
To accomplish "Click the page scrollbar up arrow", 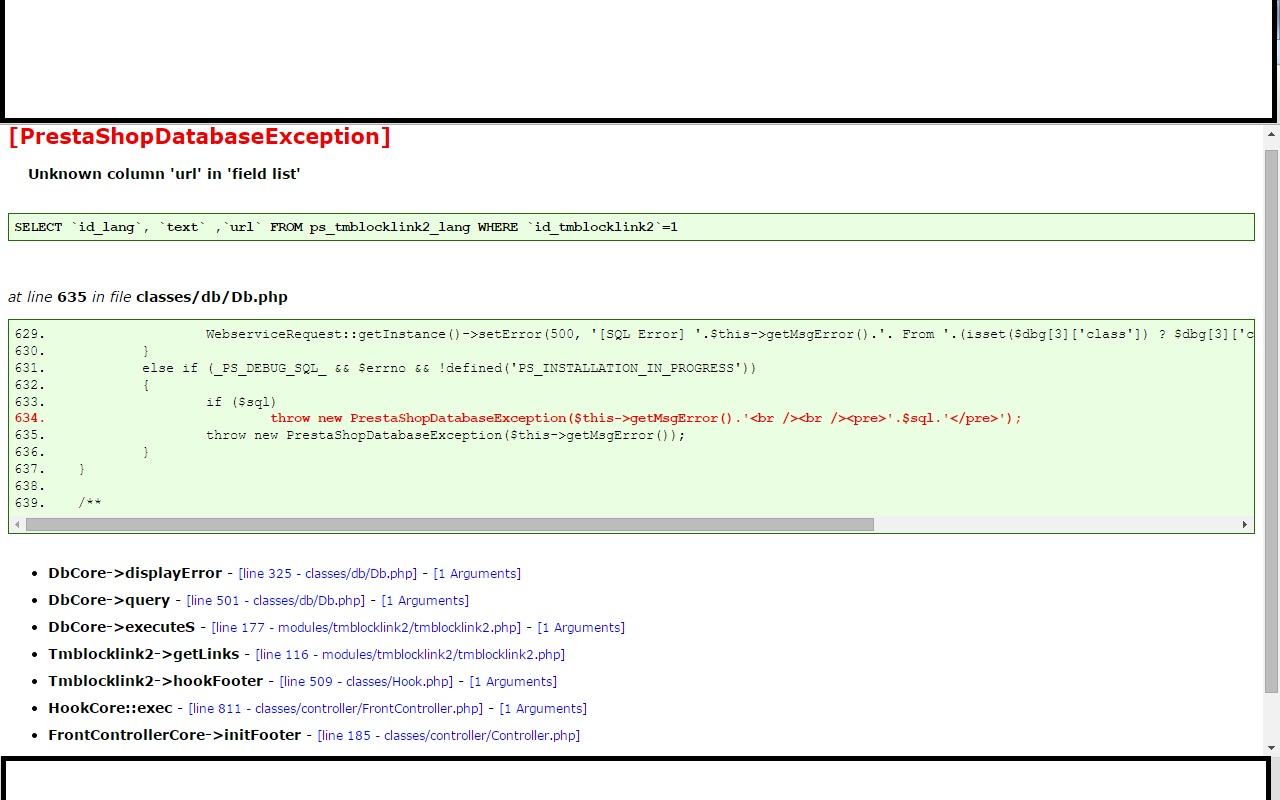I will click(1271, 133).
